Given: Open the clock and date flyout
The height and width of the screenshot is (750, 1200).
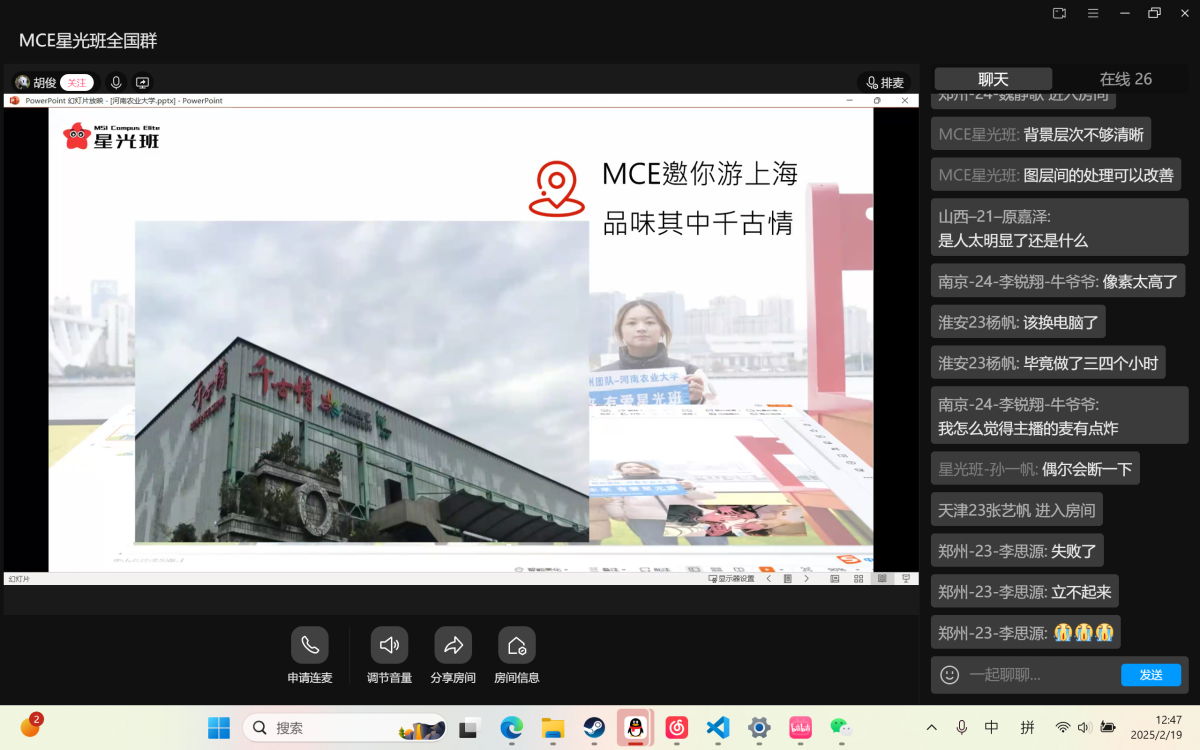Looking at the screenshot, I should tap(1168, 727).
